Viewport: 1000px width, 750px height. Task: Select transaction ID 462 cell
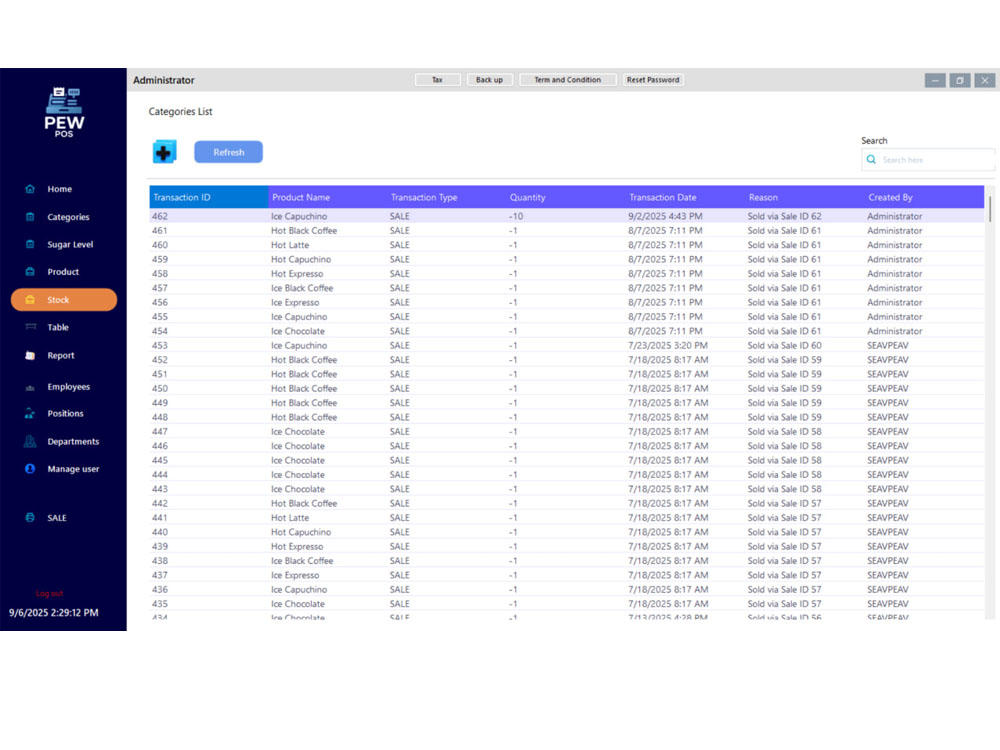(x=209, y=216)
